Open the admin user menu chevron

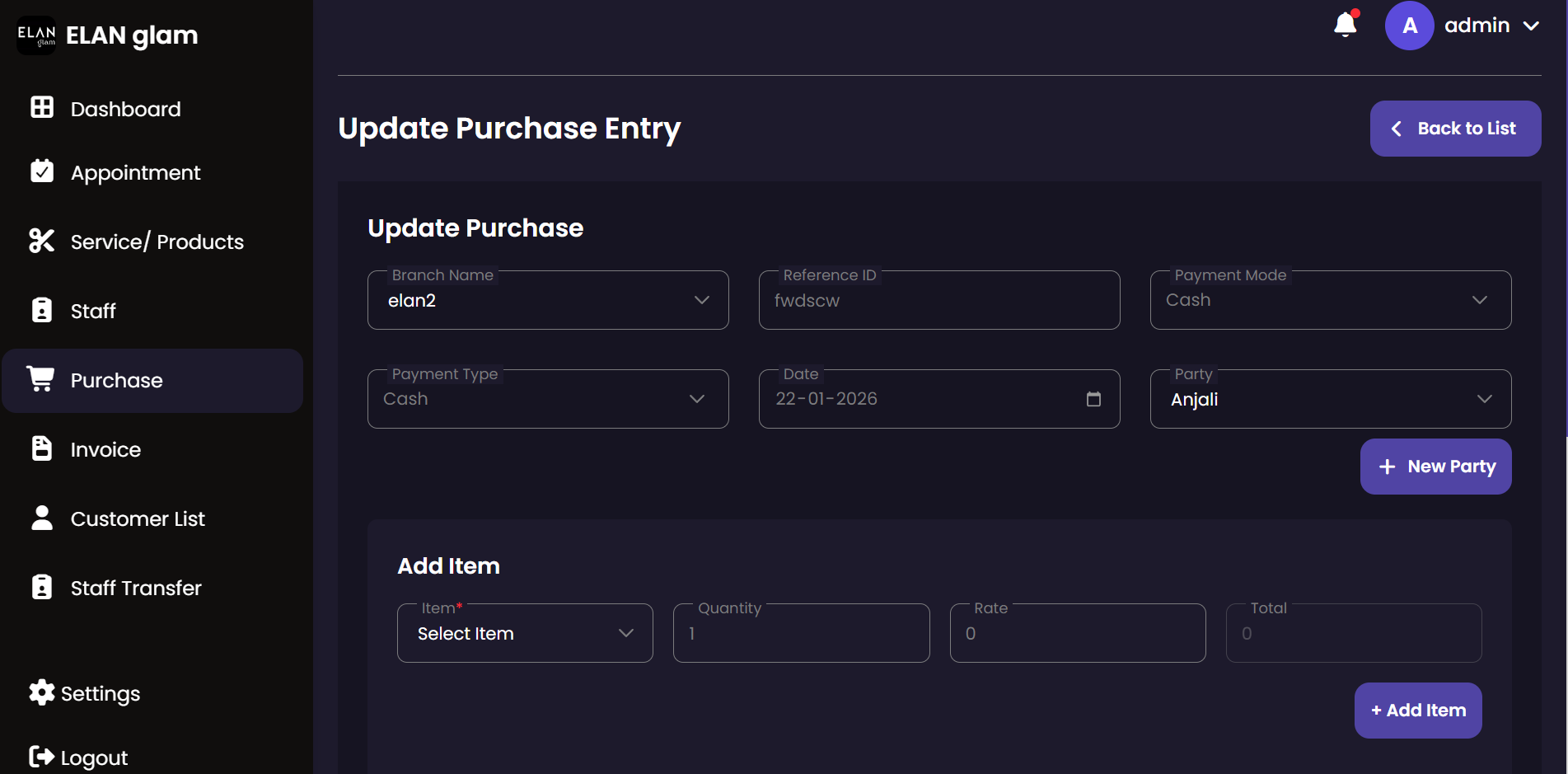pos(1531,26)
